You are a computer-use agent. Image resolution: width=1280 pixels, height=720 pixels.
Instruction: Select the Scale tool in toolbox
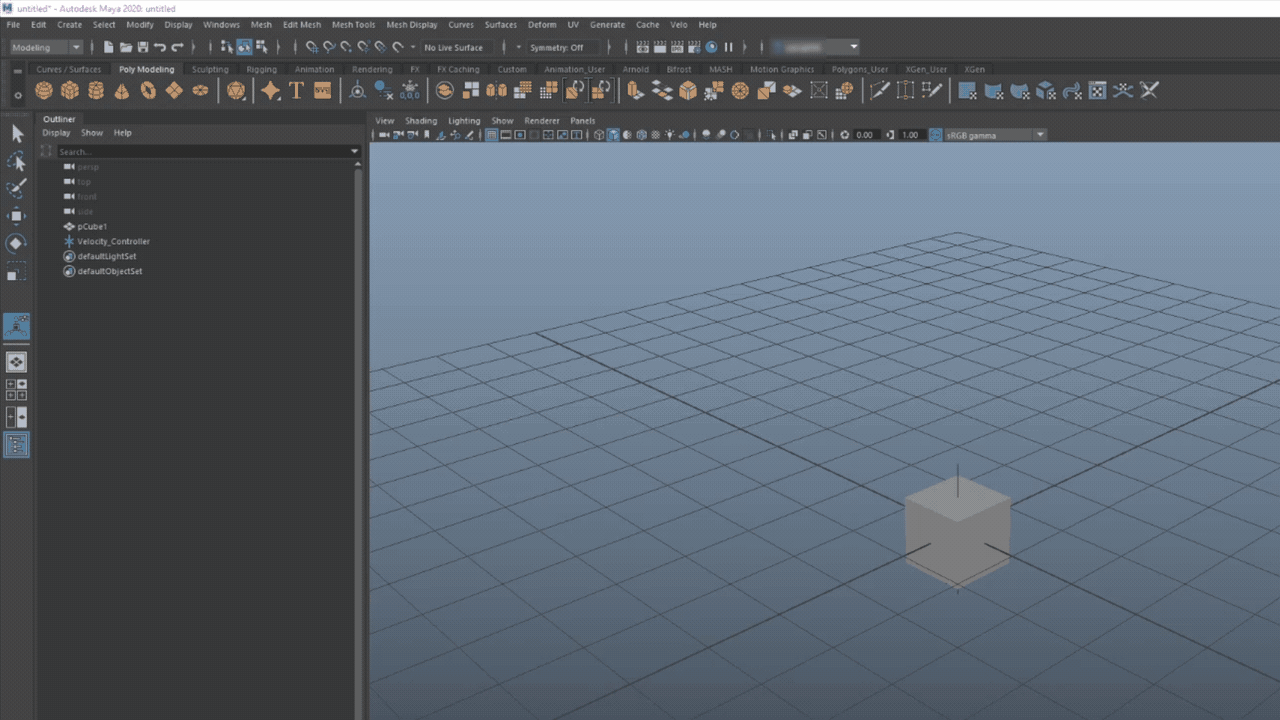[x=17, y=271]
